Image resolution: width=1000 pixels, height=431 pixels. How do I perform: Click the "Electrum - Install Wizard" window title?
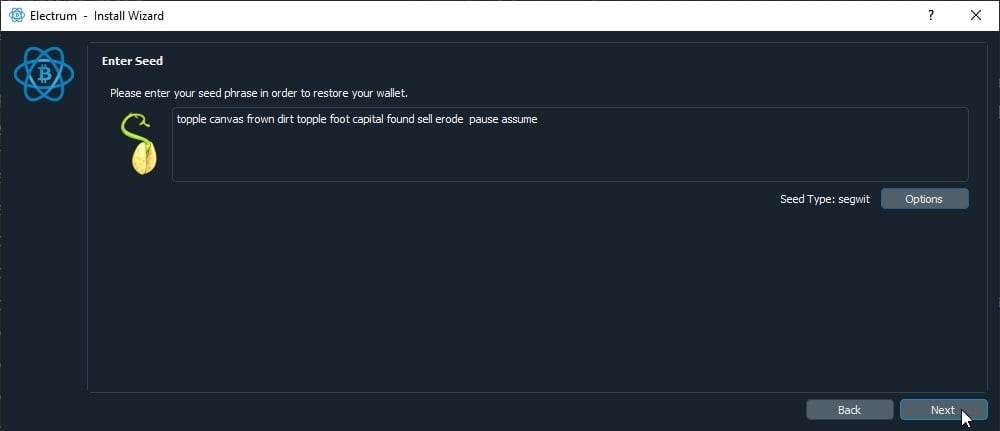[97, 16]
